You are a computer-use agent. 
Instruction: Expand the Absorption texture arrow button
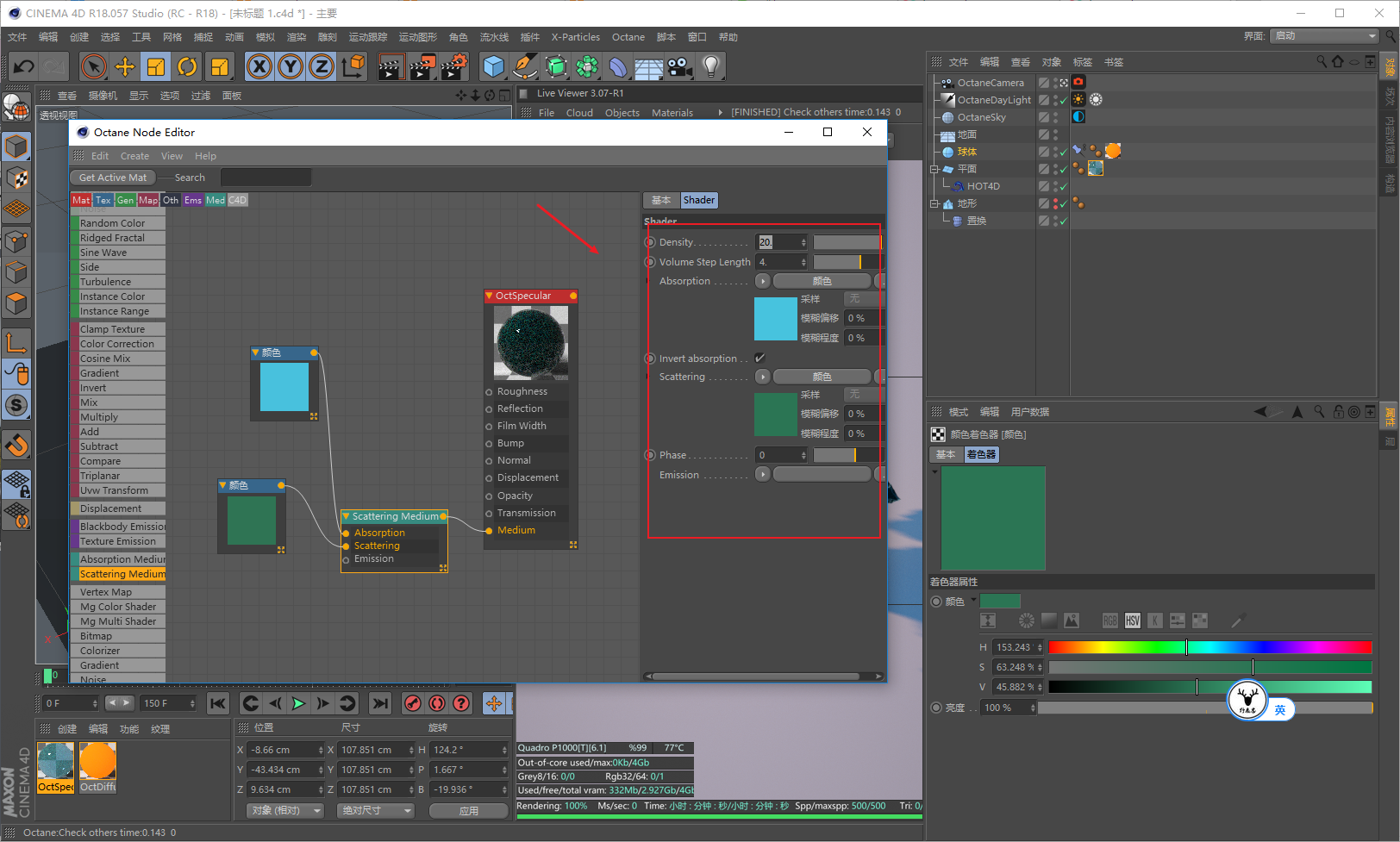point(763,281)
